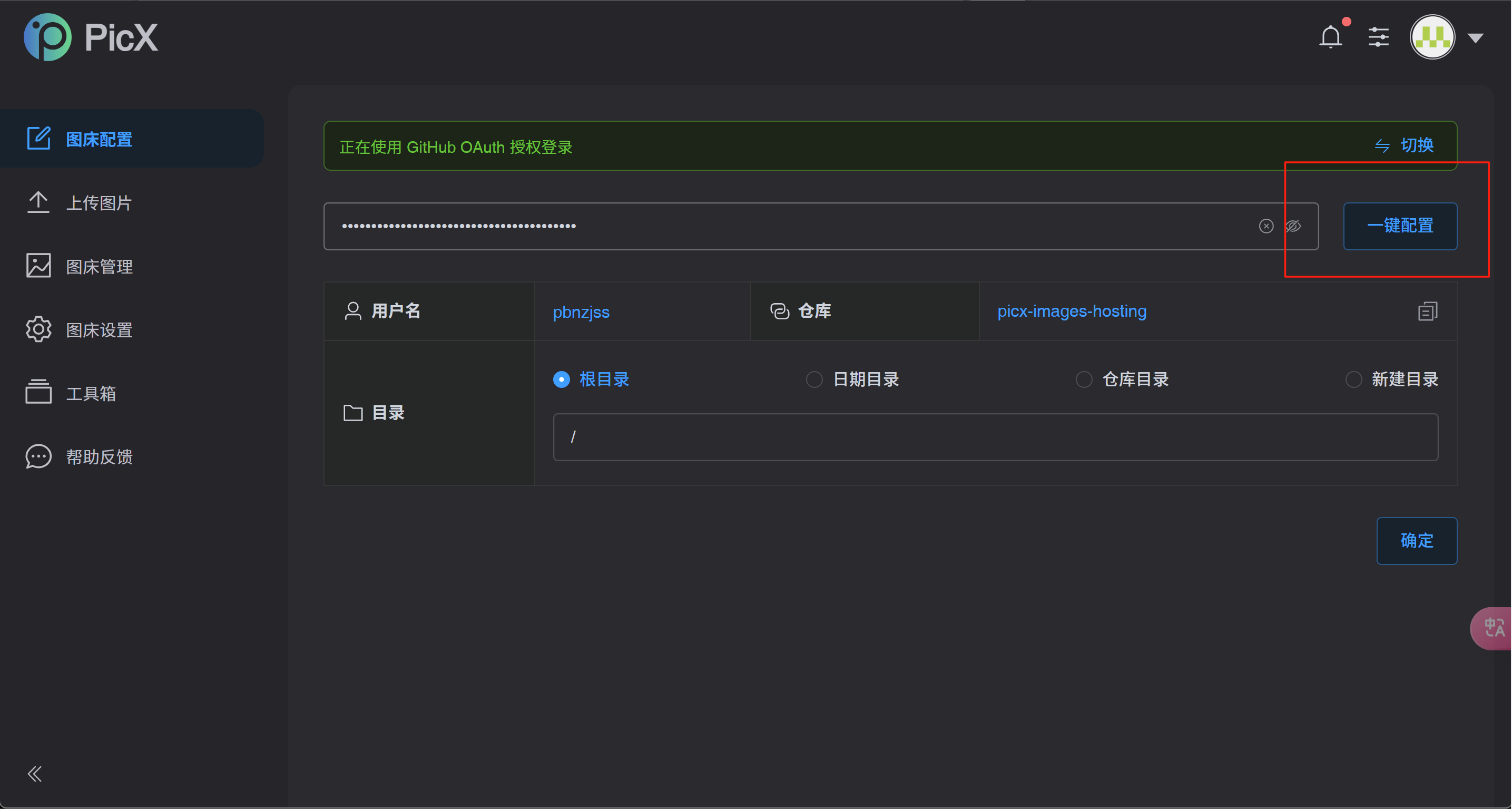Clear the token field with the x icon

[1266, 226]
